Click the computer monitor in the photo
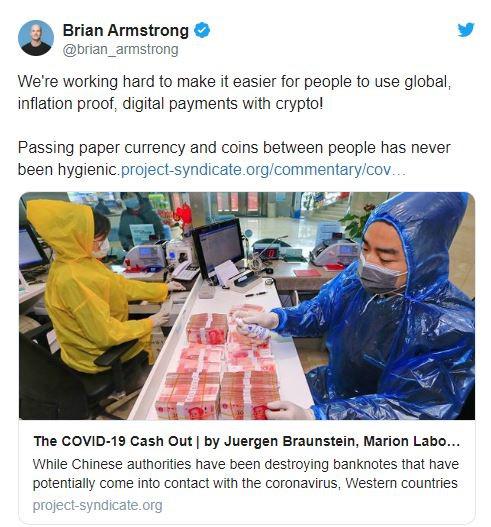Screen dimensions: 491x527 pos(218,247)
